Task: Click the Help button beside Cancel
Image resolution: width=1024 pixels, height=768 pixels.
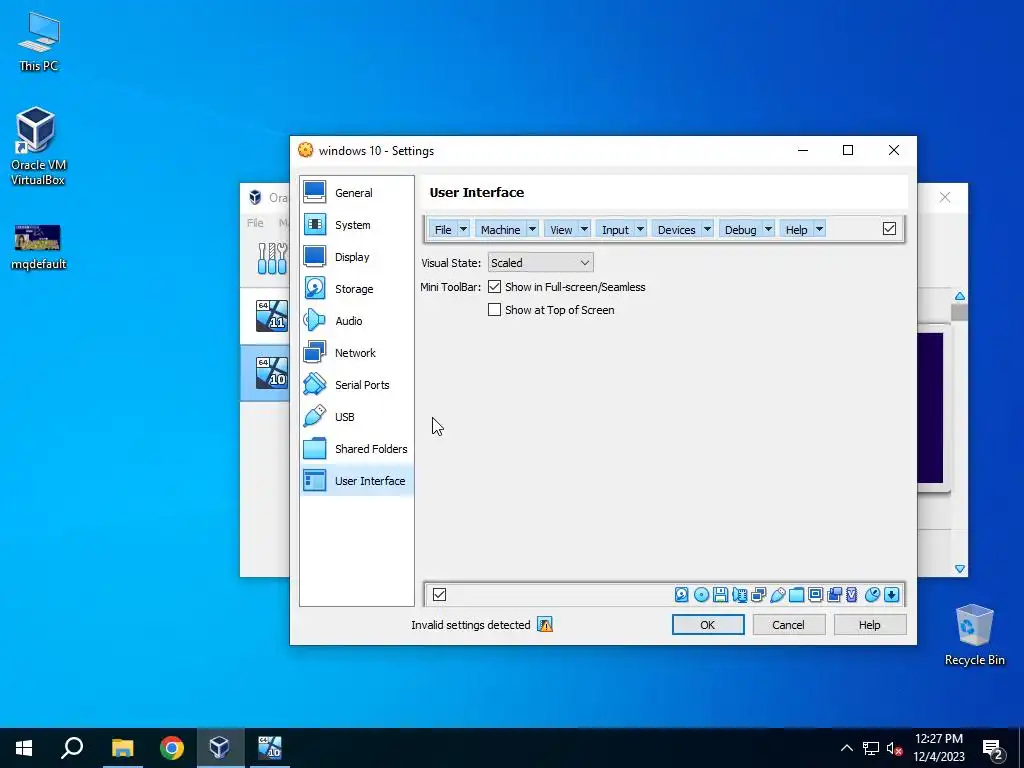Action: (x=869, y=625)
